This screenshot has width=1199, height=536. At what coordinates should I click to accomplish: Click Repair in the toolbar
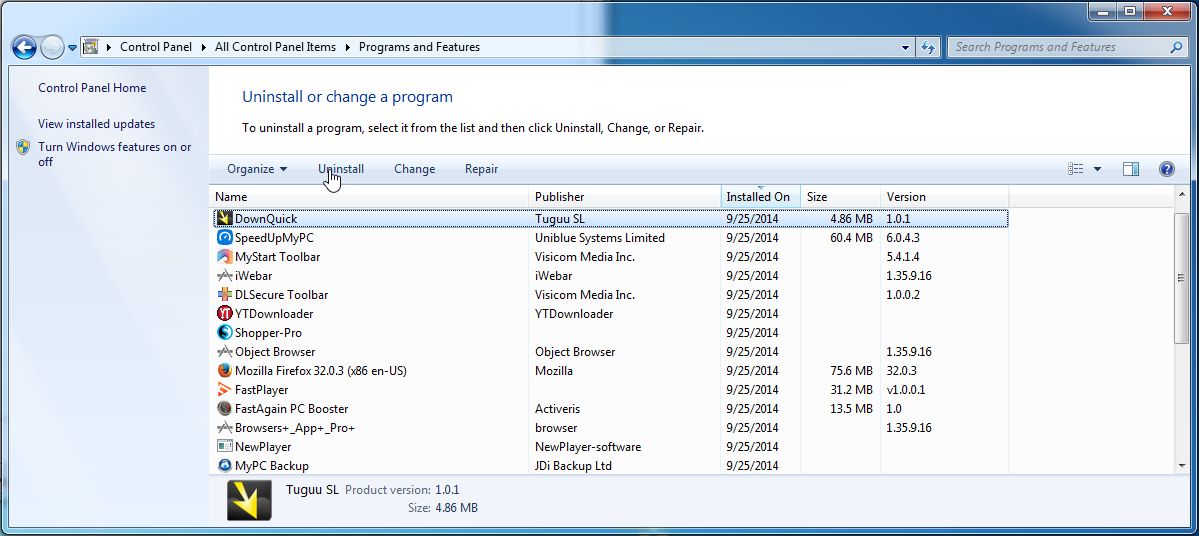(481, 169)
